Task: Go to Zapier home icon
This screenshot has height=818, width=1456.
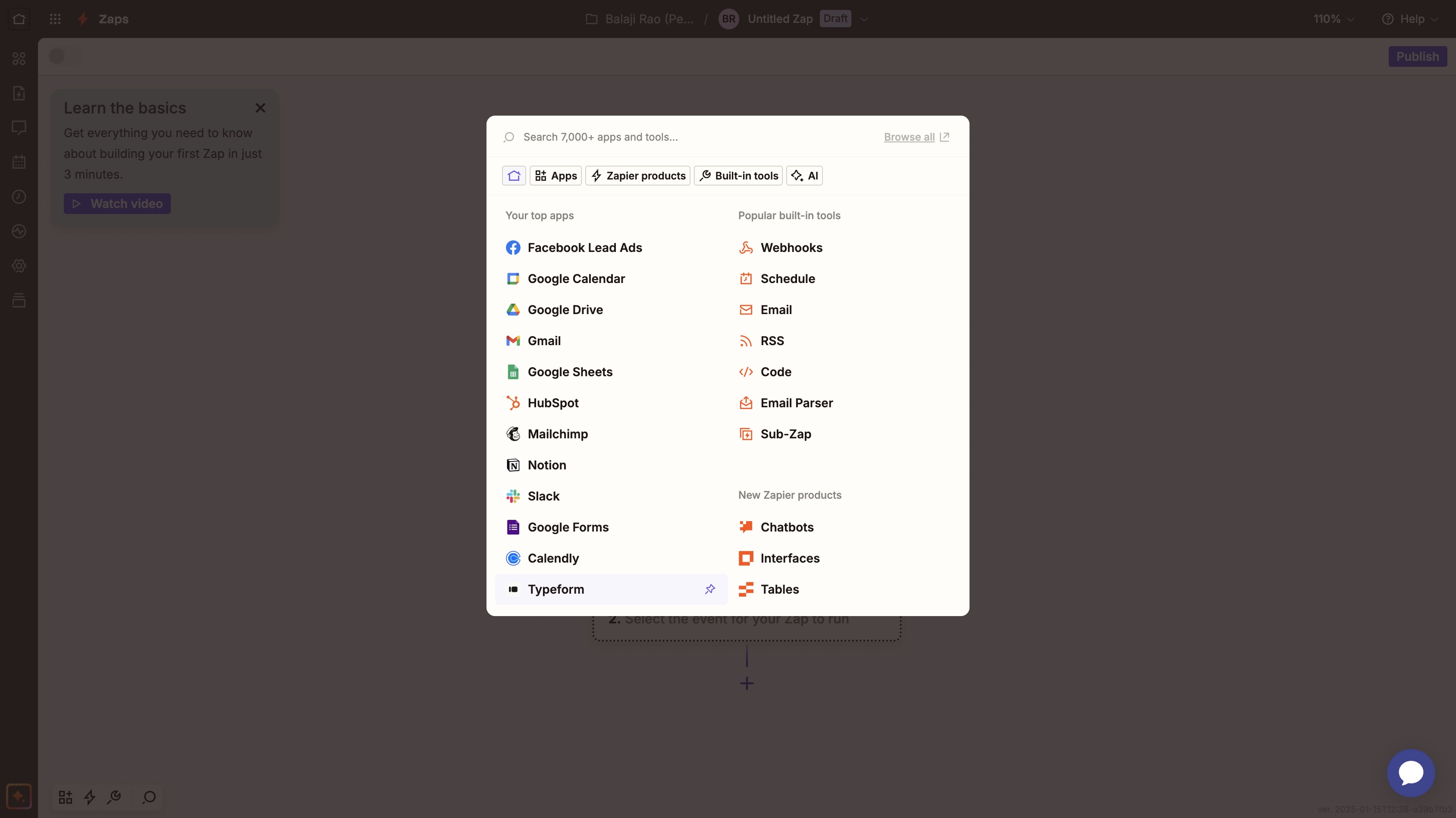Action: [x=19, y=19]
